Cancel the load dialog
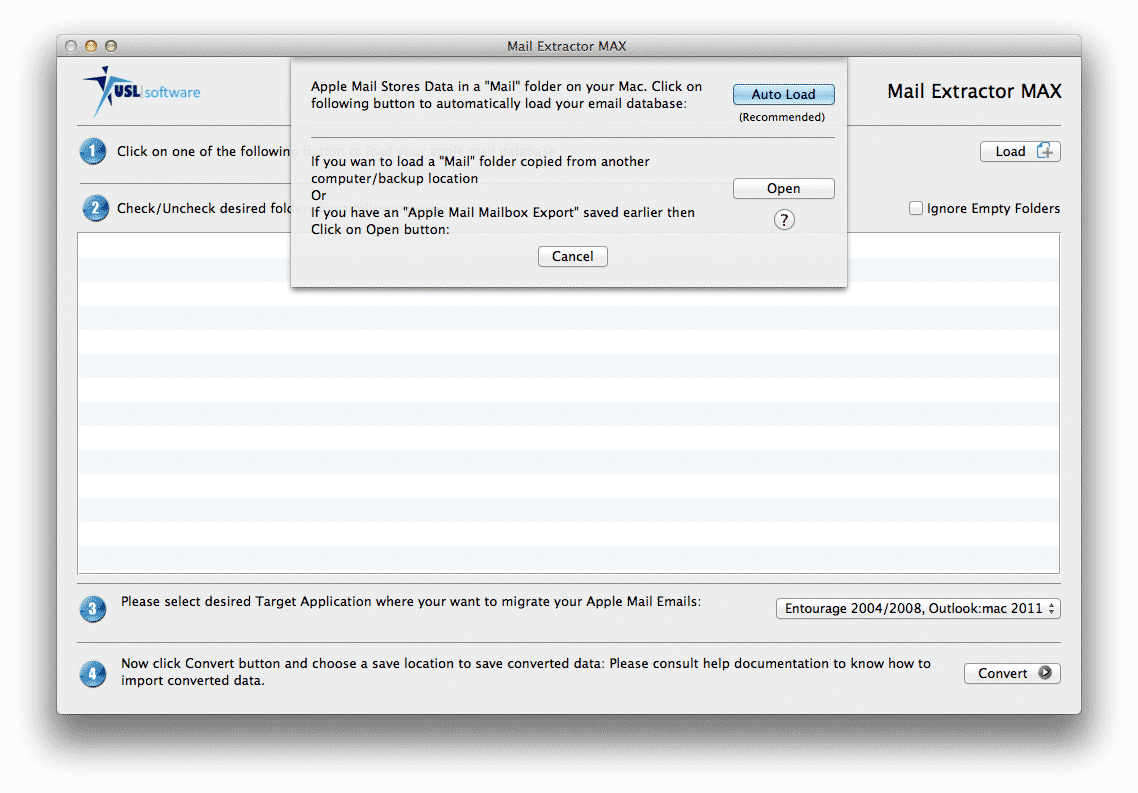Image resolution: width=1138 pixels, height=793 pixels. [x=573, y=256]
